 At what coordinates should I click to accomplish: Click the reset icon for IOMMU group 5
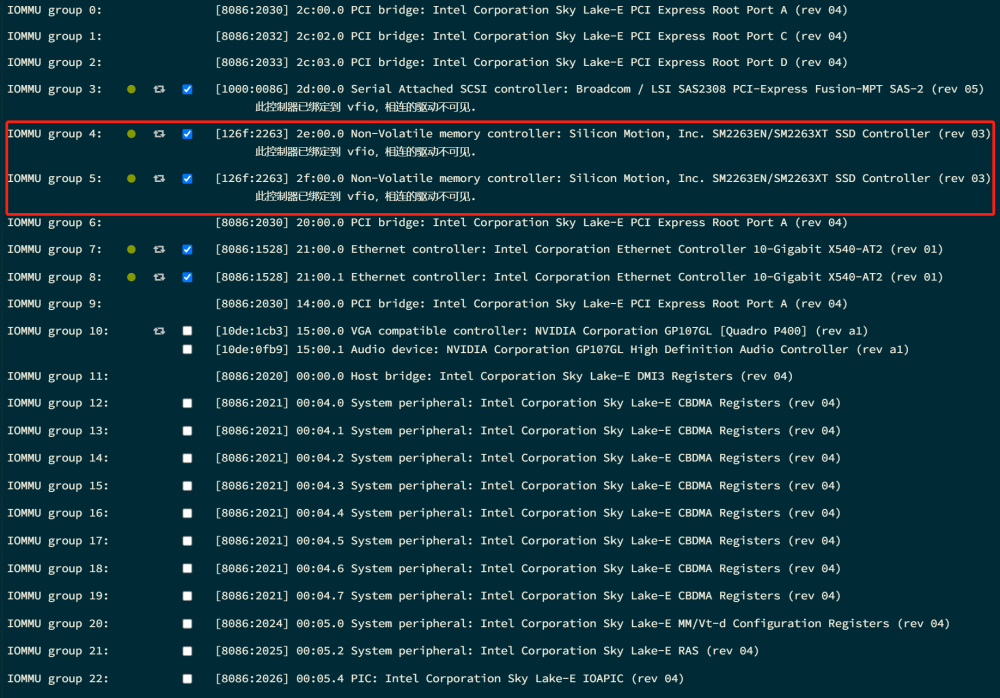click(x=159, y=179)
